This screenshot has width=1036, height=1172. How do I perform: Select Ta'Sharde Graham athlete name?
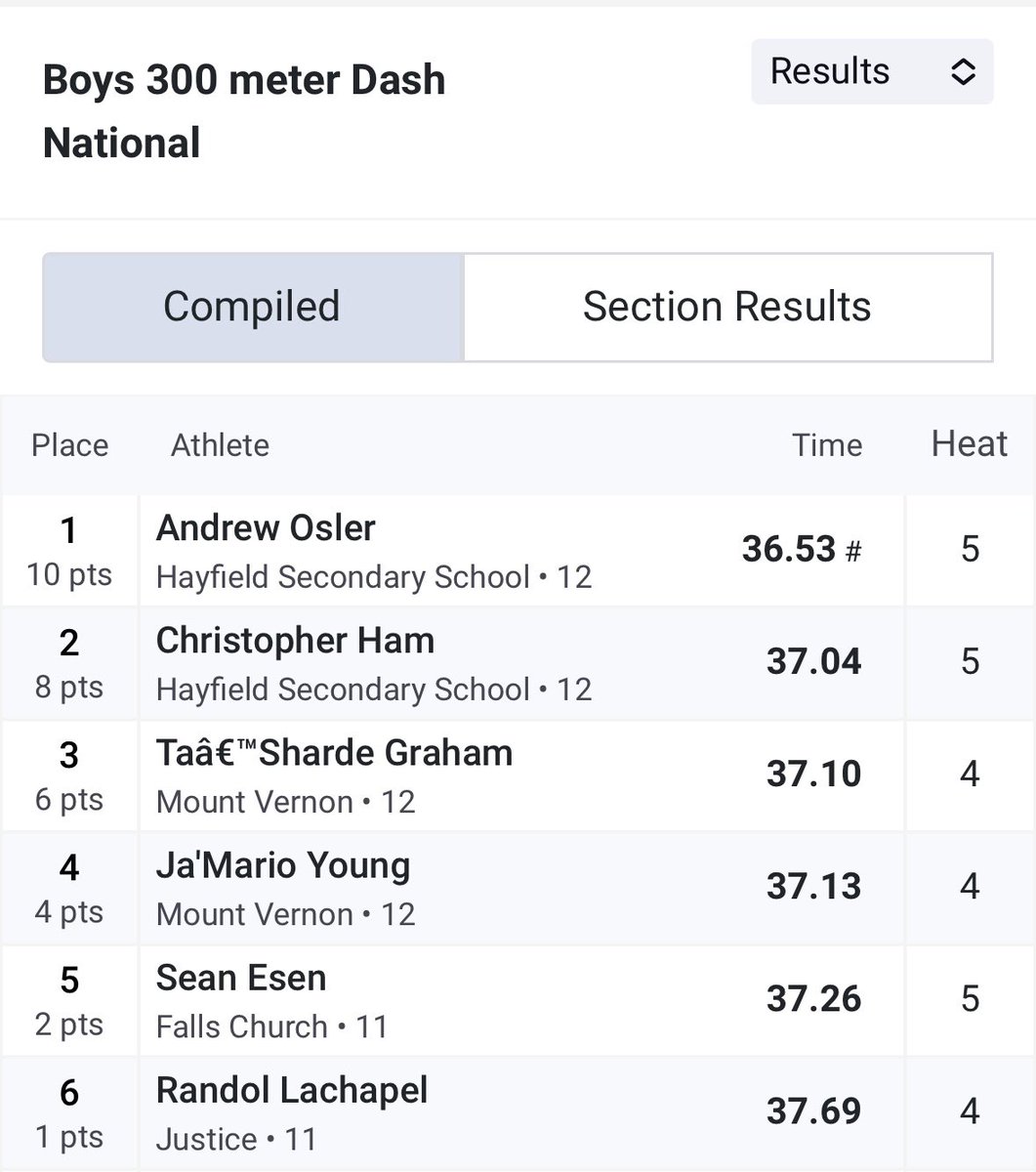(x=334, y=753)
